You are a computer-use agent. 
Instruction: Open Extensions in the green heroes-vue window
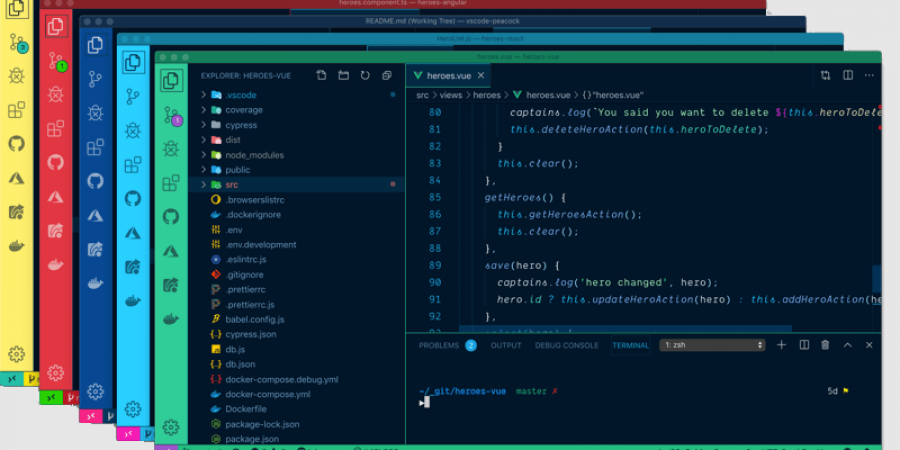[x=171, y=183]
